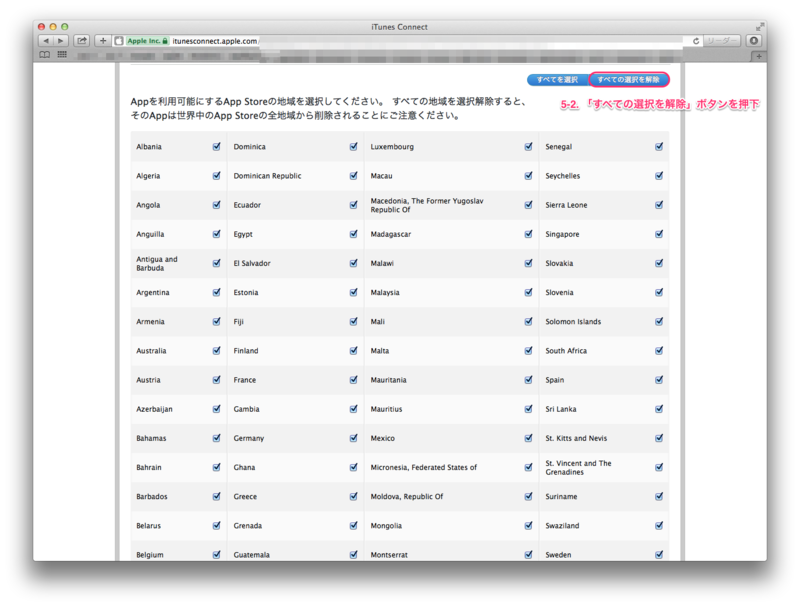Click the 'St. Vincent and The Grenadines' label
Image resolution: width=800 pixels, height=607 pixels.
(578, 468)
